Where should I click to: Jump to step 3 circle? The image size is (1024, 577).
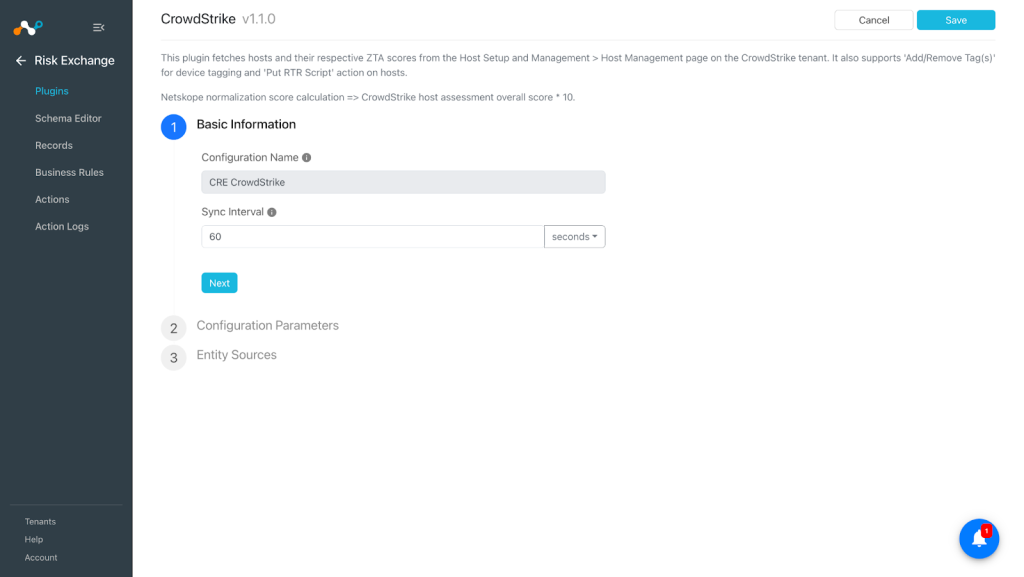pyautogui.click(x=174, y=357)
